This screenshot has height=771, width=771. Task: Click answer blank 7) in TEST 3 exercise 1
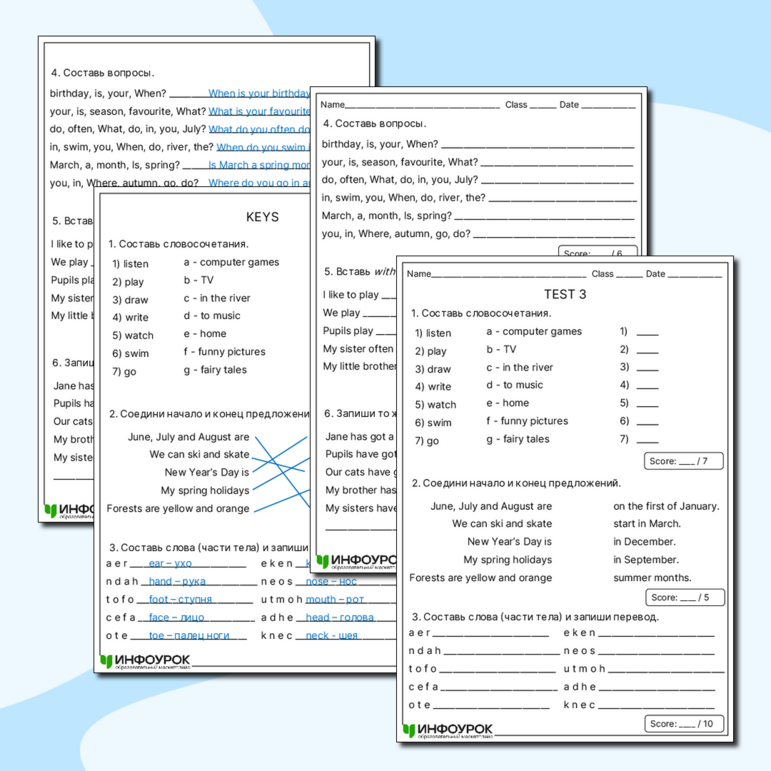(x=647, y=440)
